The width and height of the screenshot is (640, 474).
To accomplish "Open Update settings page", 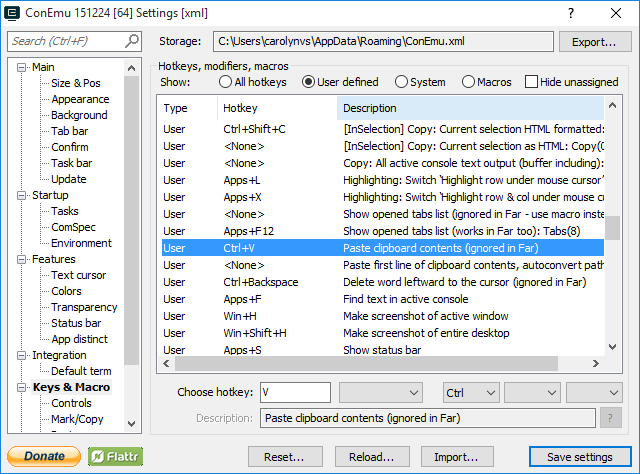I will (69, 179).
